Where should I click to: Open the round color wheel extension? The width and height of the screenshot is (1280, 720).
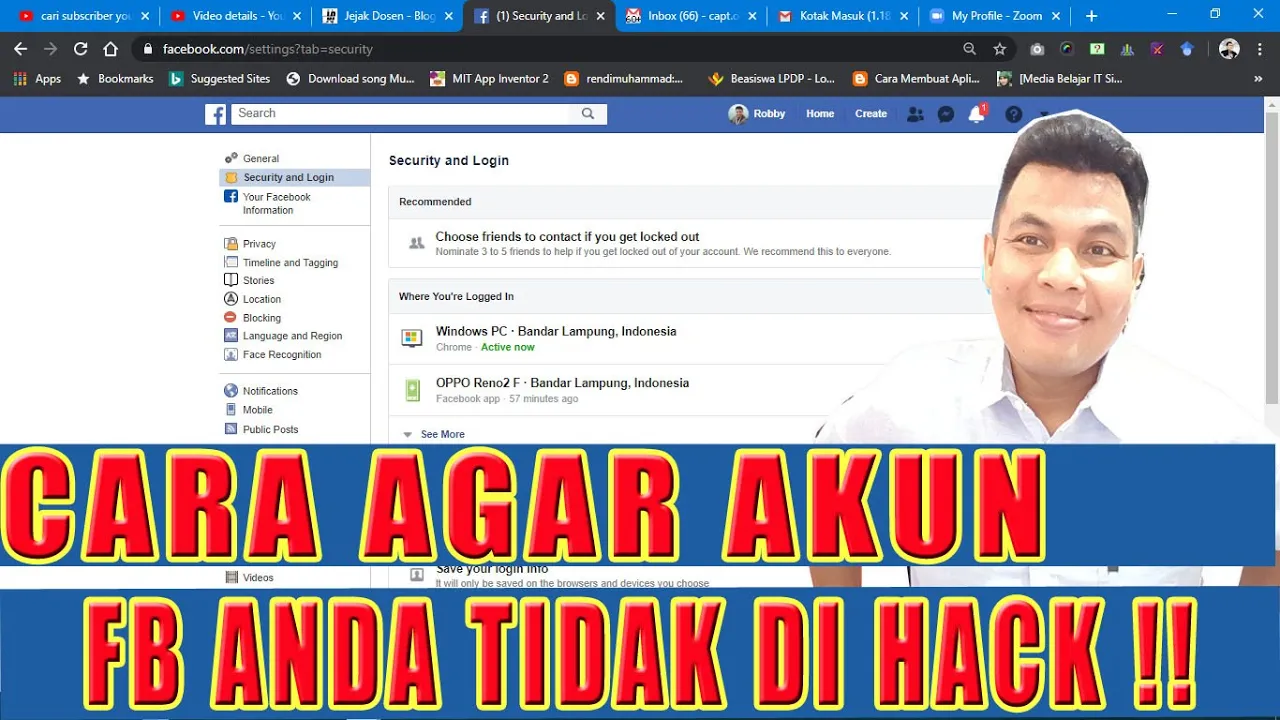(x=1067, y=49)
